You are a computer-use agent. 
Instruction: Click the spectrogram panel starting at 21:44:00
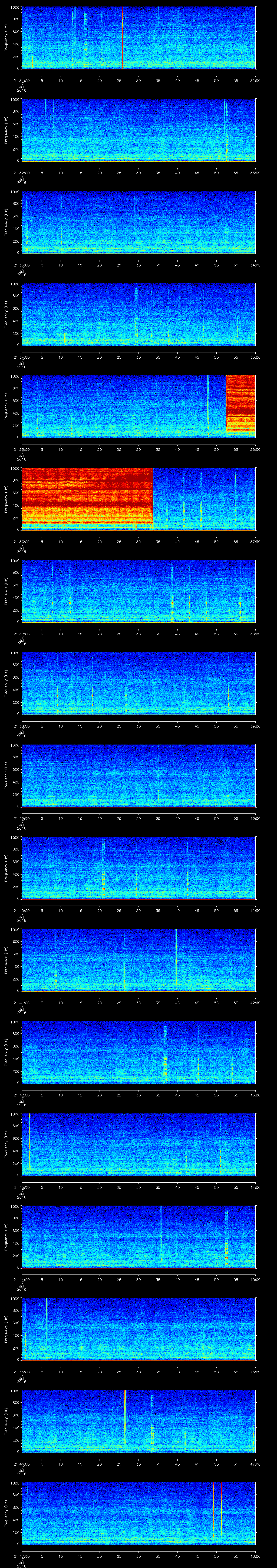(139, 1237)
